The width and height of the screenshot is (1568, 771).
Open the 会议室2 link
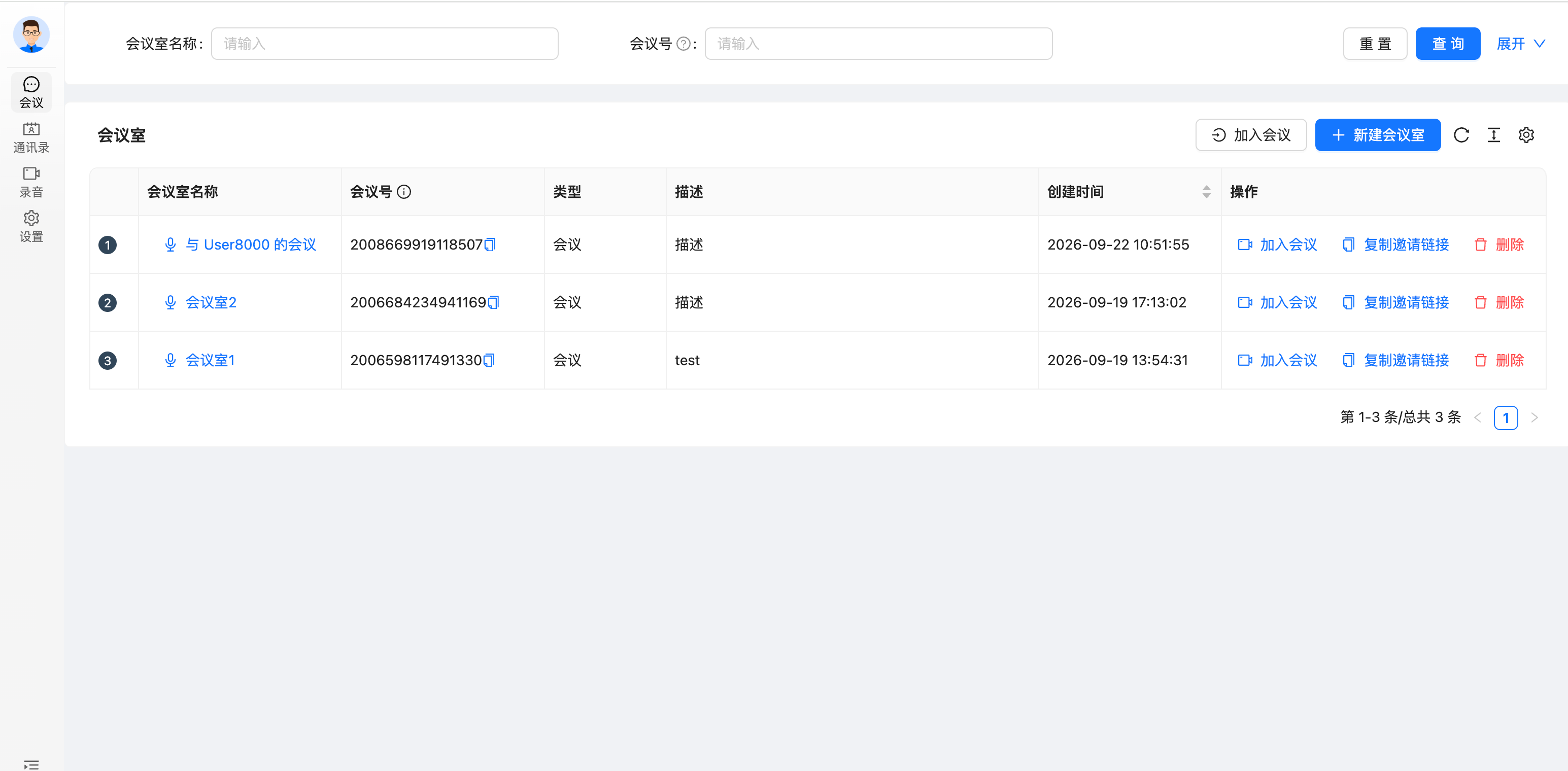211,302
